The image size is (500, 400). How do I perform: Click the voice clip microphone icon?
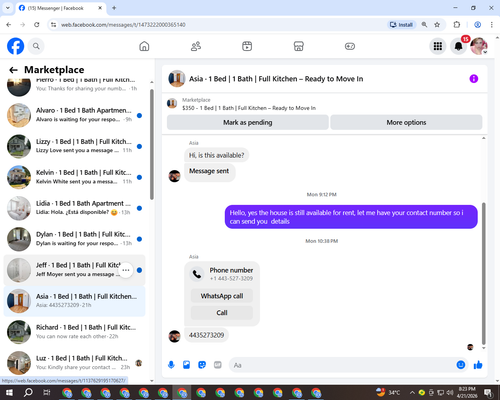[171, 365]
